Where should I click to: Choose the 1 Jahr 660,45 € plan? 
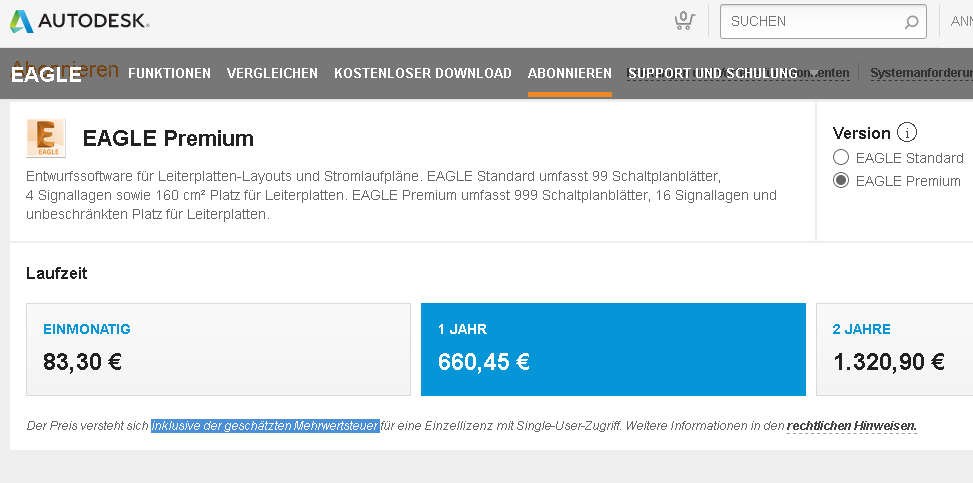point(613,350)
